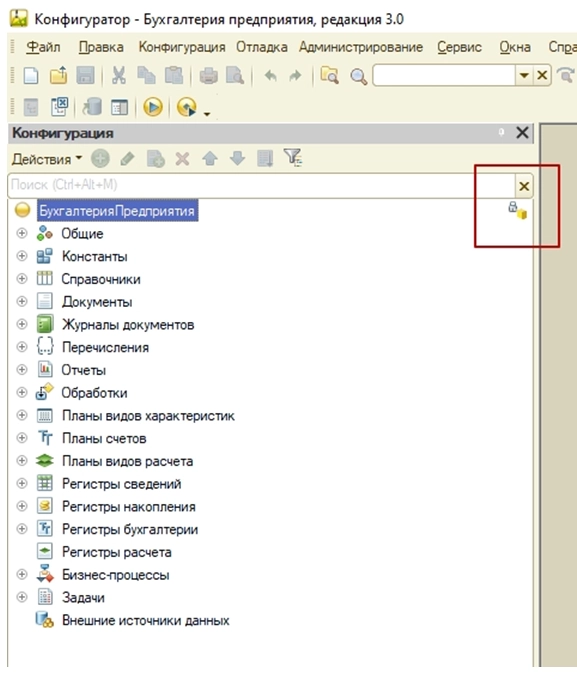Close the Конфигурация panel
Viewport: 577px width, 678px height.
click(523, 133)
